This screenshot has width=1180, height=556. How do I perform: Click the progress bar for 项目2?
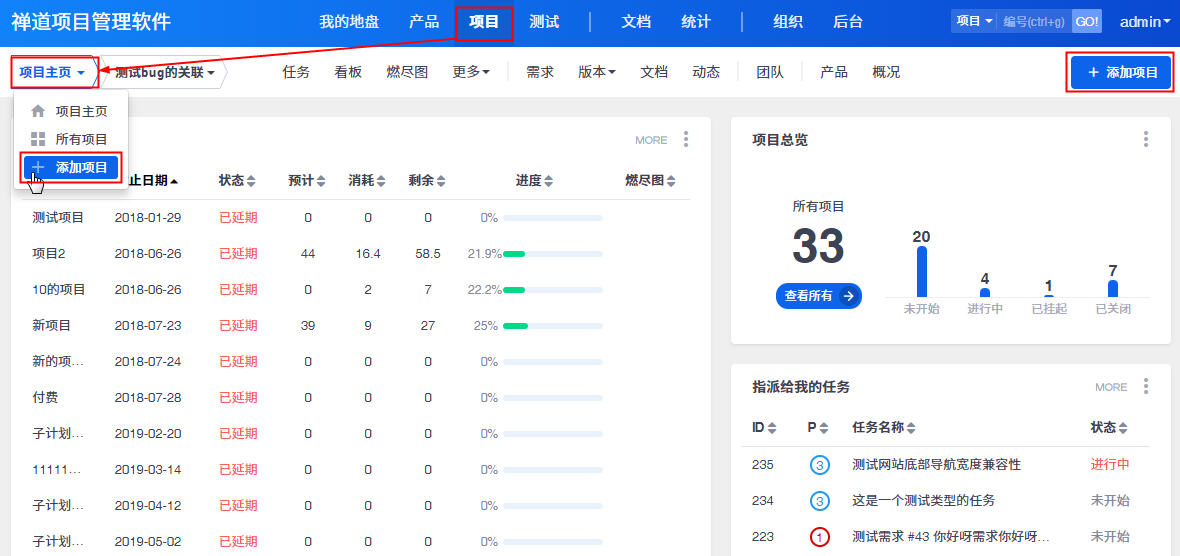click(552, 254)
